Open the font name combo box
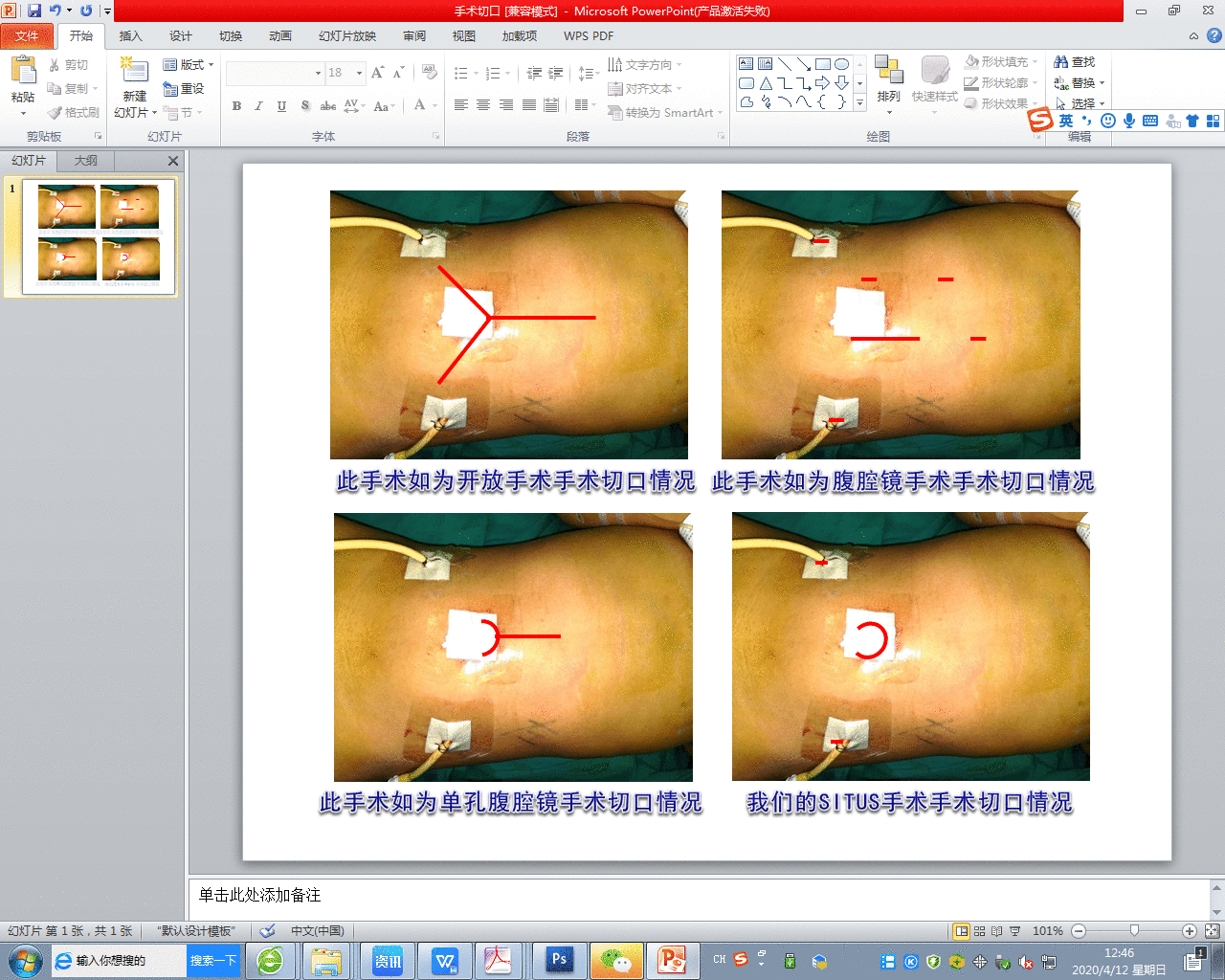This screenshot has height=980, width=1225. coord(276,73)
